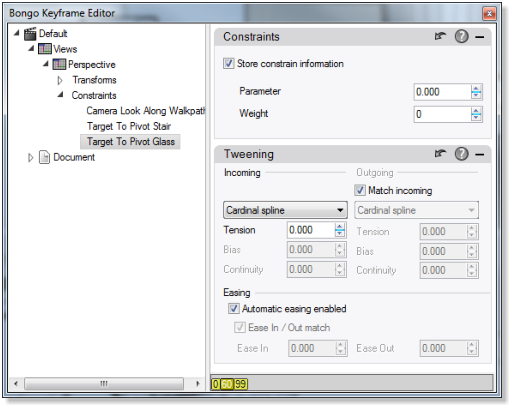This screenshot has width=514, height=410.
Task: Expand the Transforms tree node
Action: [60, 80]
